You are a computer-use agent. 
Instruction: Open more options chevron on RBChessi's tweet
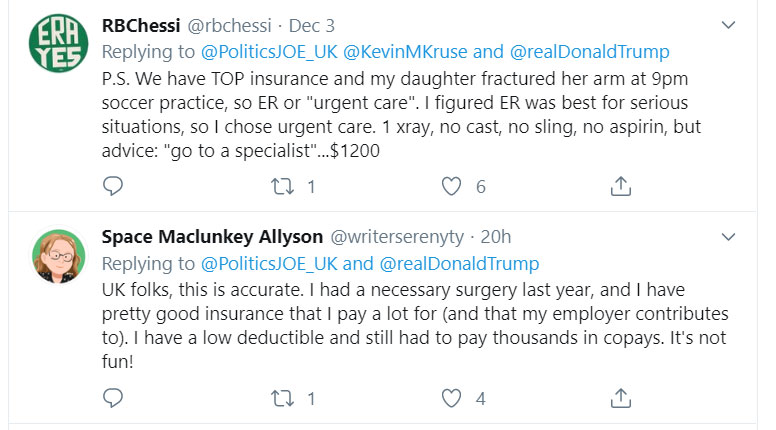pos(730,24)
